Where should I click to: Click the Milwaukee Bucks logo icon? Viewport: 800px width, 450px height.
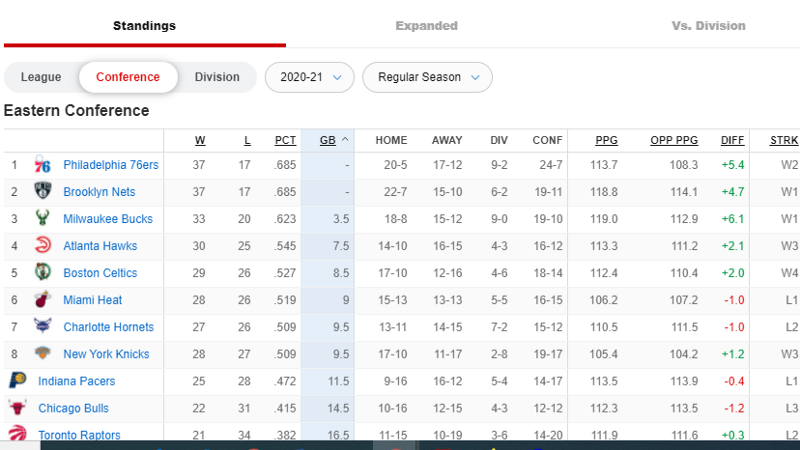tap(42, 218)
